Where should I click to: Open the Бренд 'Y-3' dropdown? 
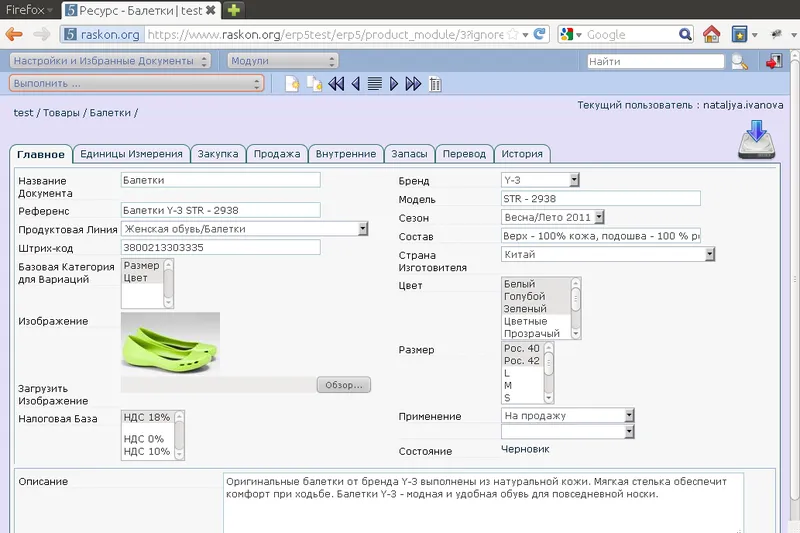coord(540,180)
